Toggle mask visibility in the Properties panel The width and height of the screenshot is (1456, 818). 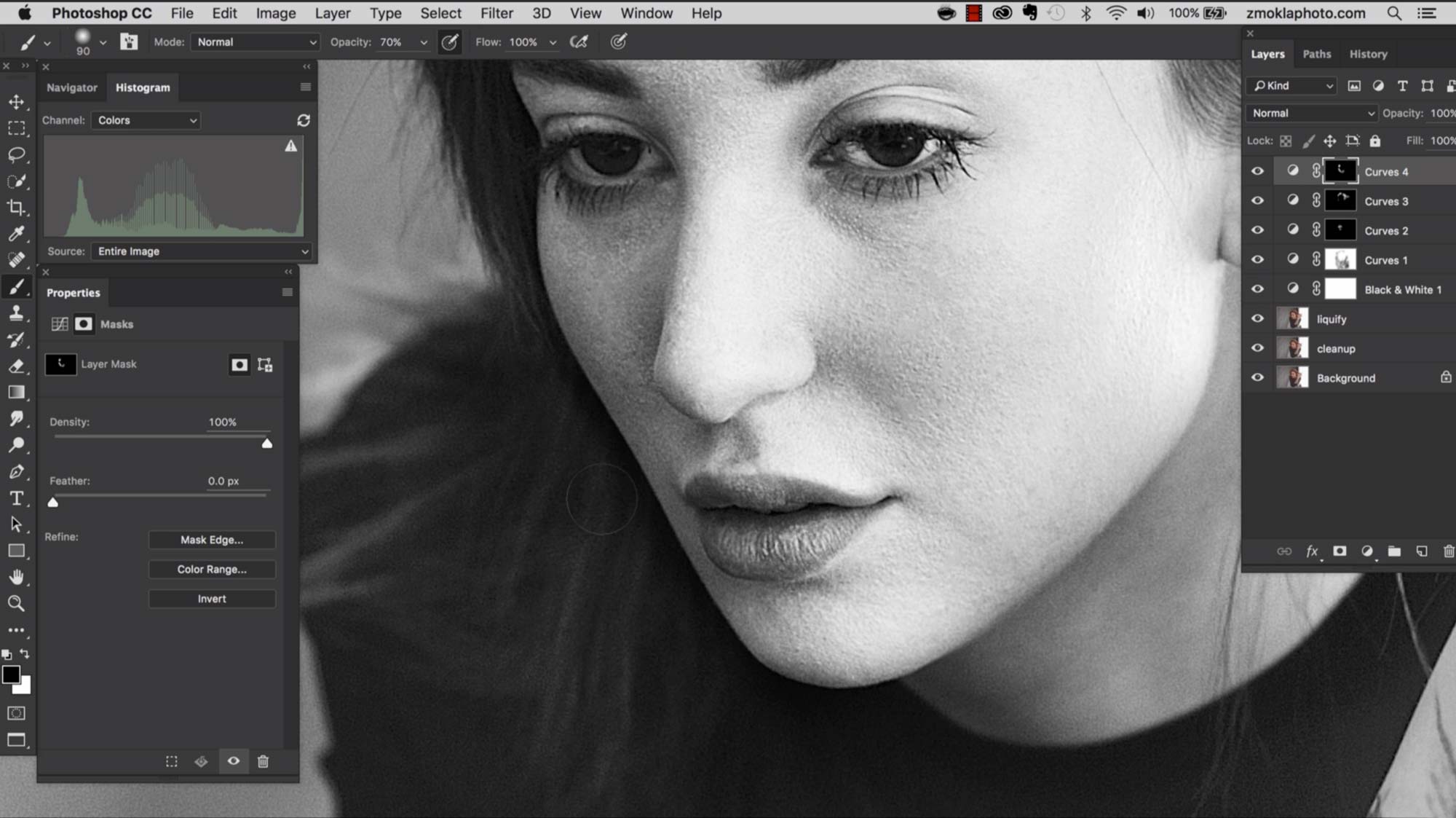coord(233,761)
